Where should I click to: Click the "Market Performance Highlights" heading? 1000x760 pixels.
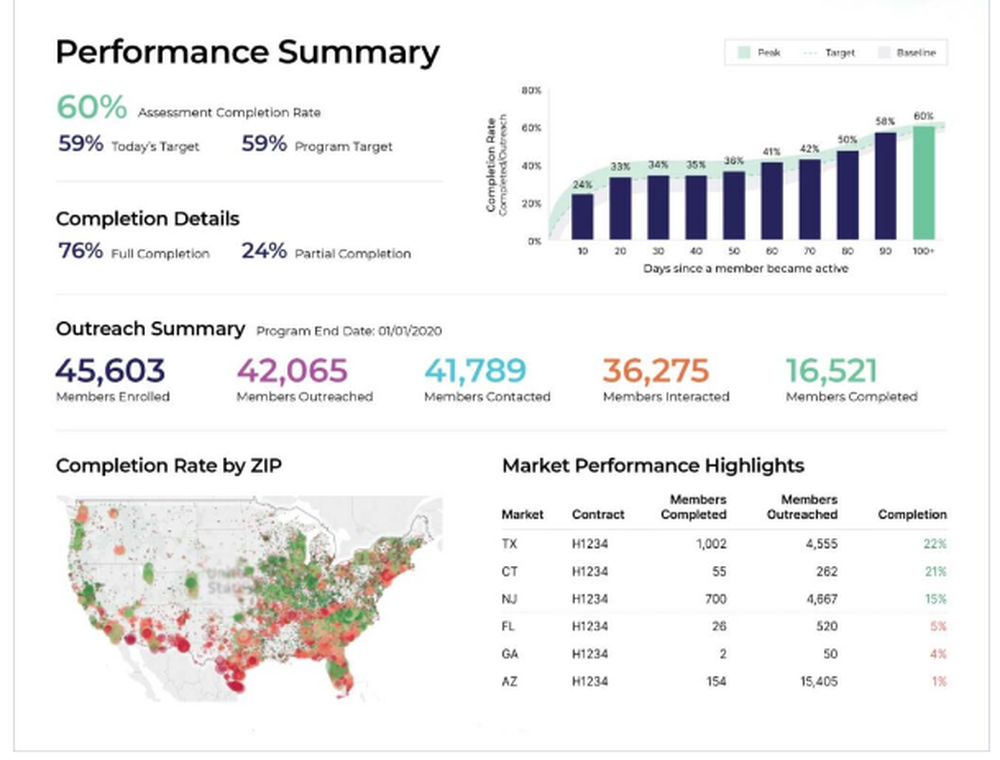click(653, 465)
